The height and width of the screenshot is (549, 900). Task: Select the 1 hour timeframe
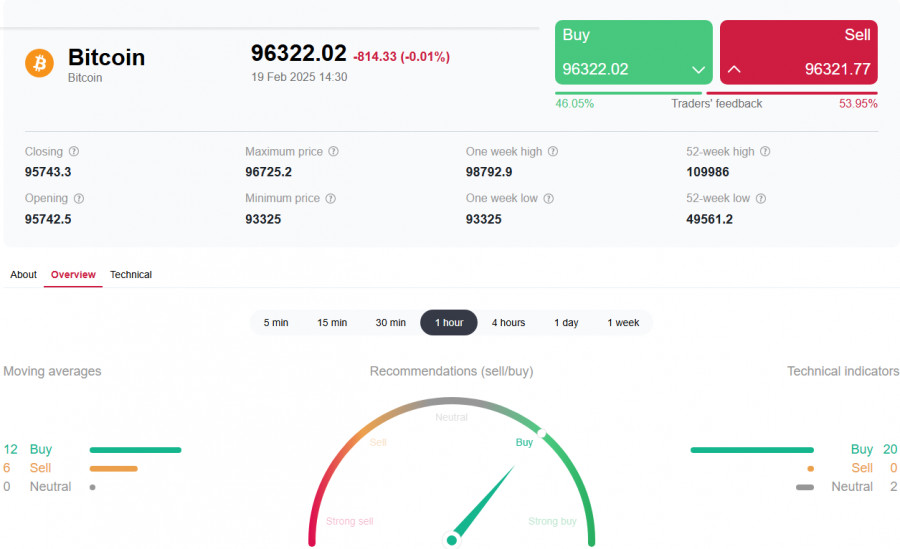tap(449, 323)
